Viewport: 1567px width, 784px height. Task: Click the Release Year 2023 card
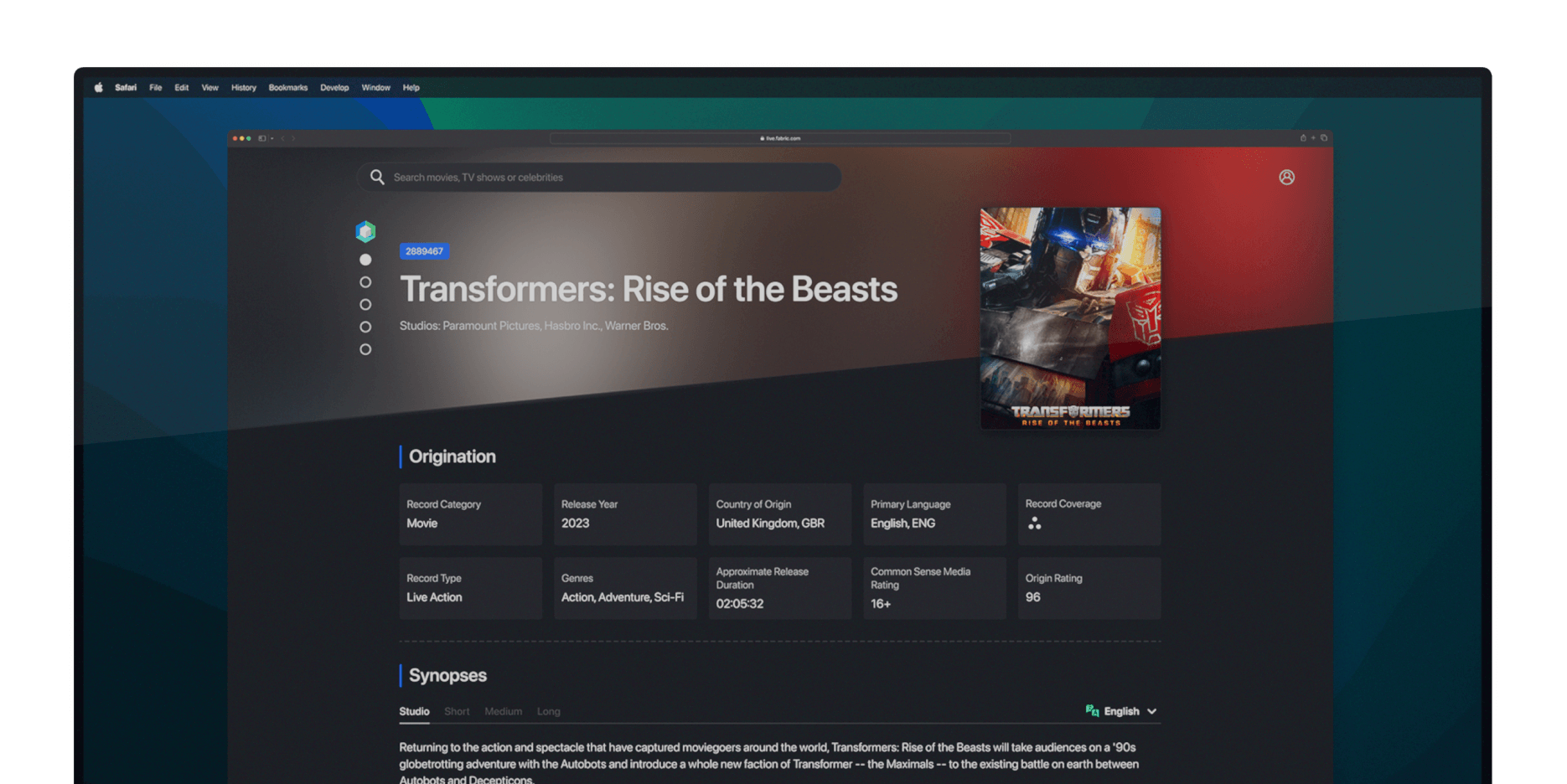click(x=625, y=514)
